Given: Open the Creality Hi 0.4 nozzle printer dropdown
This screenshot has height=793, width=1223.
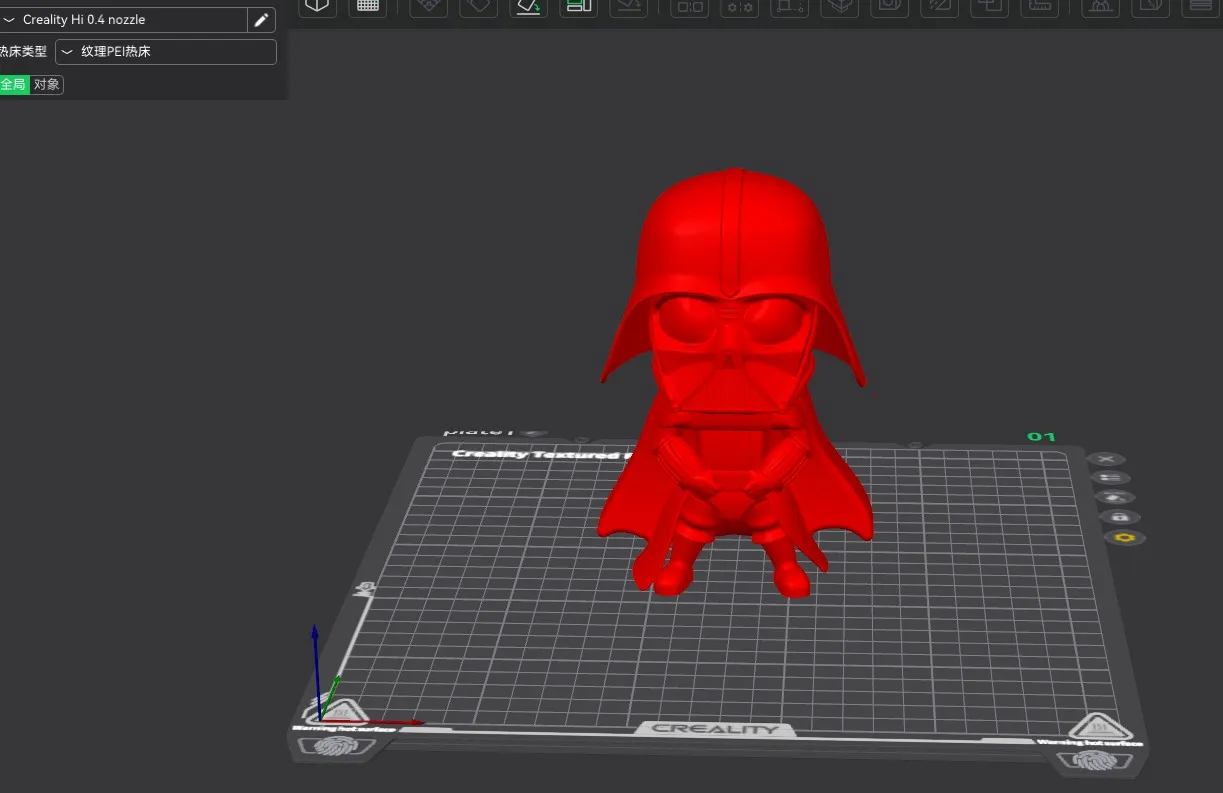Looking at the screenshot, I should [x=124, y=20].
